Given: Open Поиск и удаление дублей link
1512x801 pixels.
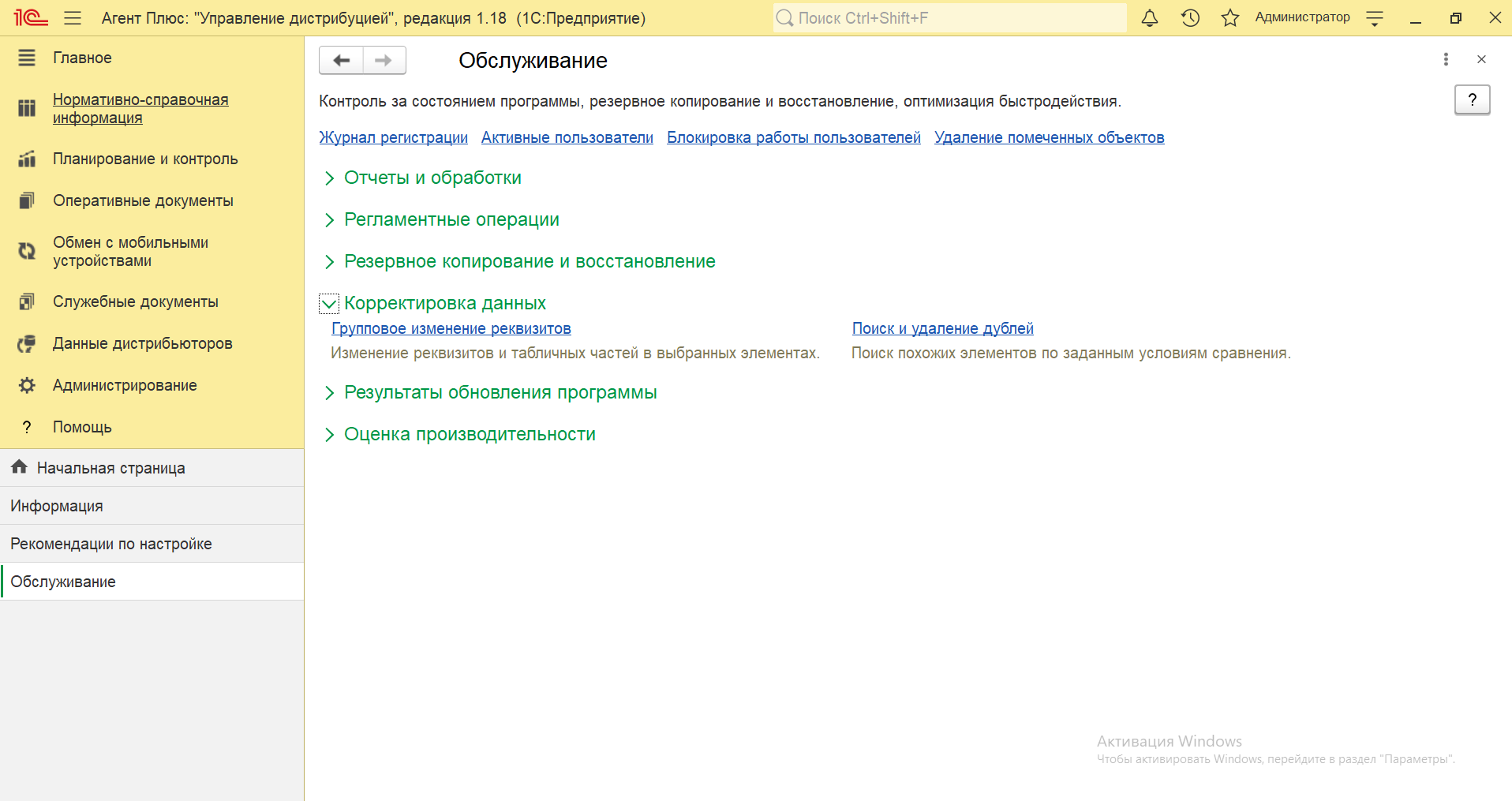Looking at the screenshot, I should pos(943,328).
